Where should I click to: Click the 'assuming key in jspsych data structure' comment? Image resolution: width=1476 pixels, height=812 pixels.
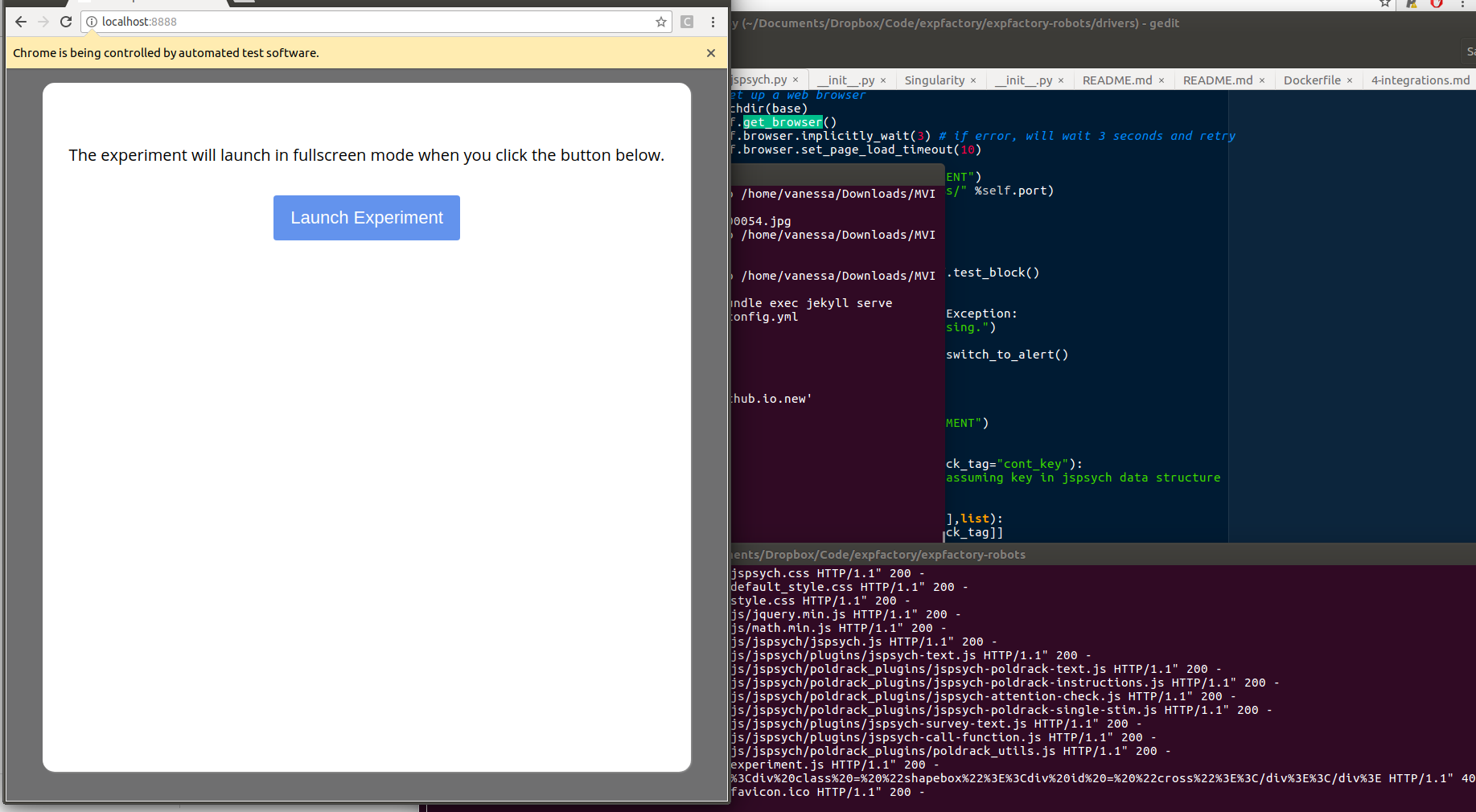click(1083, 478)
